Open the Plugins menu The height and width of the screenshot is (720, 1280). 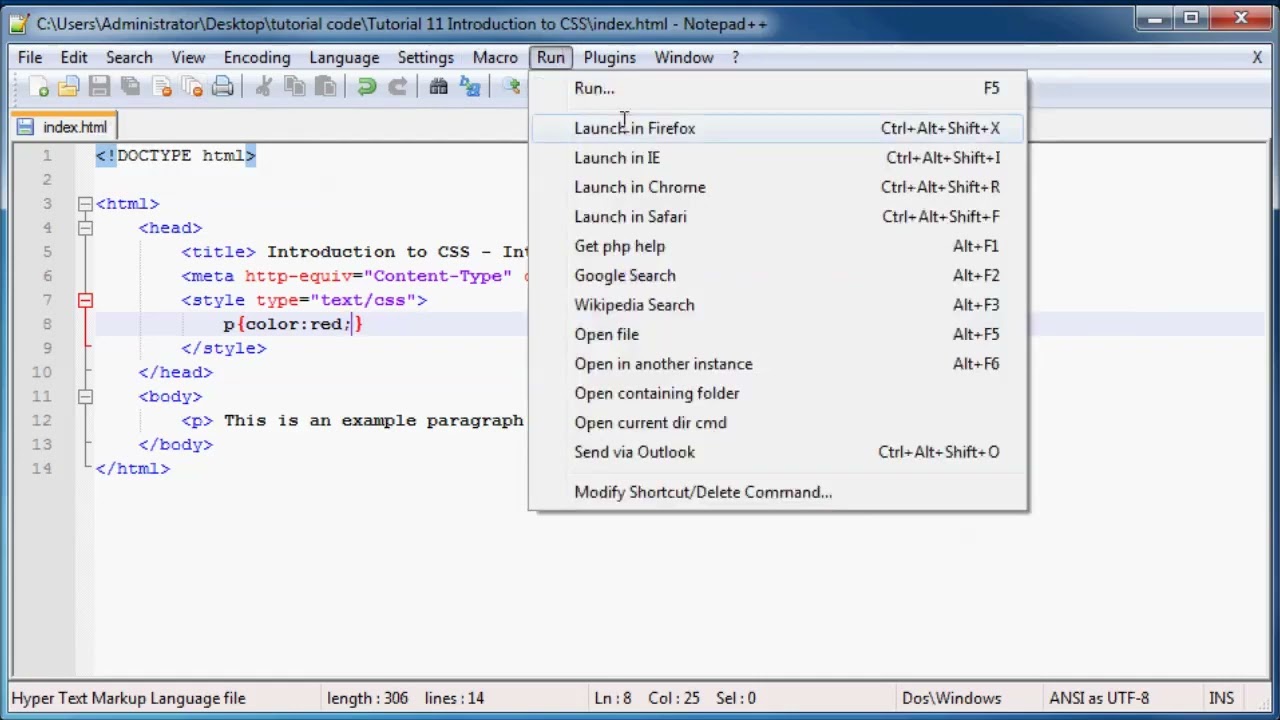point(610,58)
